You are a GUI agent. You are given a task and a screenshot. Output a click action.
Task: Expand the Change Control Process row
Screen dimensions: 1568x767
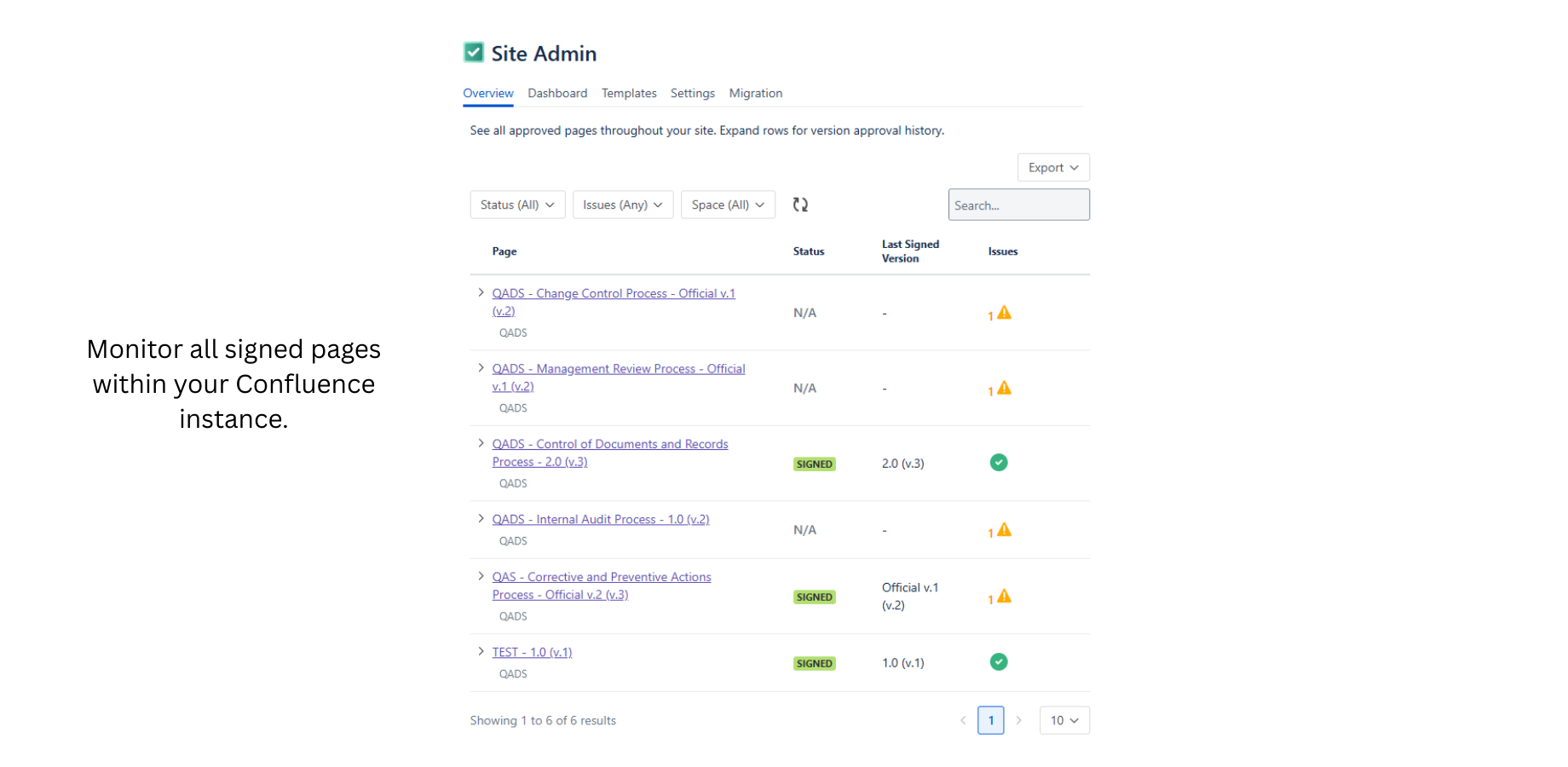(481, 292)
